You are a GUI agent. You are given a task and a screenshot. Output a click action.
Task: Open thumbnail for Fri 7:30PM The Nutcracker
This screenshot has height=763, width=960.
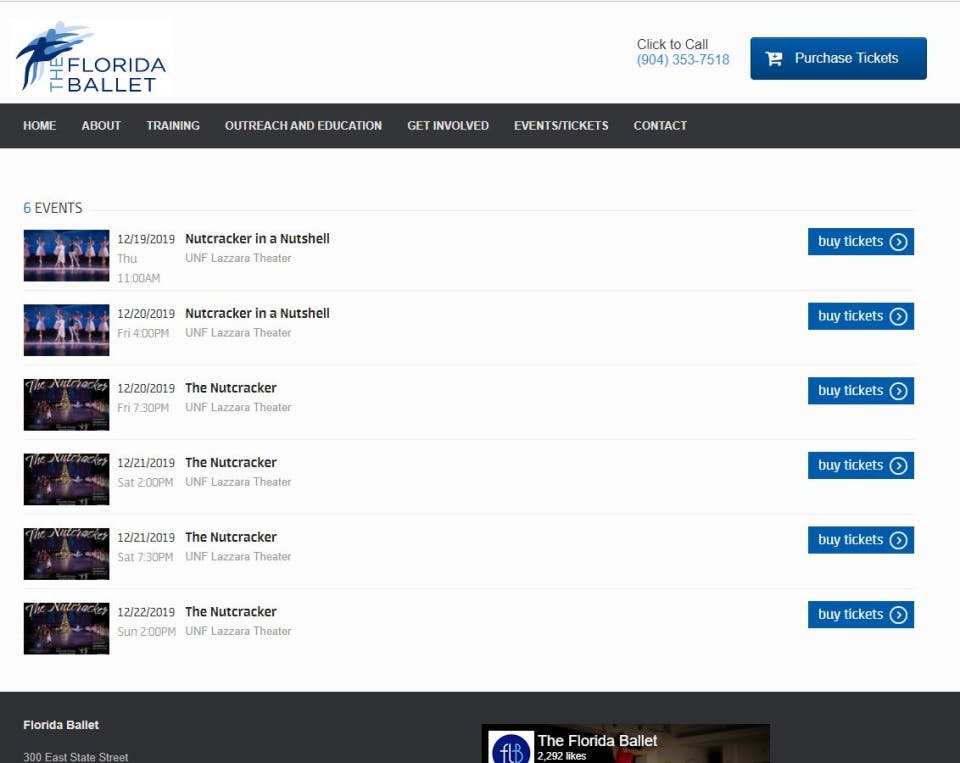pyautogui.click(x=66, y=405)
